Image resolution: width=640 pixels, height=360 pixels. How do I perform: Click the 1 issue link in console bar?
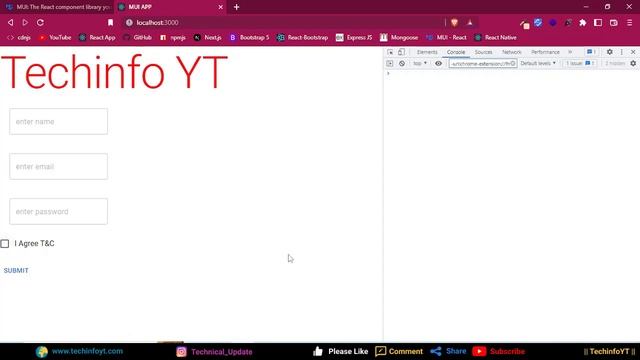(580, 64)
